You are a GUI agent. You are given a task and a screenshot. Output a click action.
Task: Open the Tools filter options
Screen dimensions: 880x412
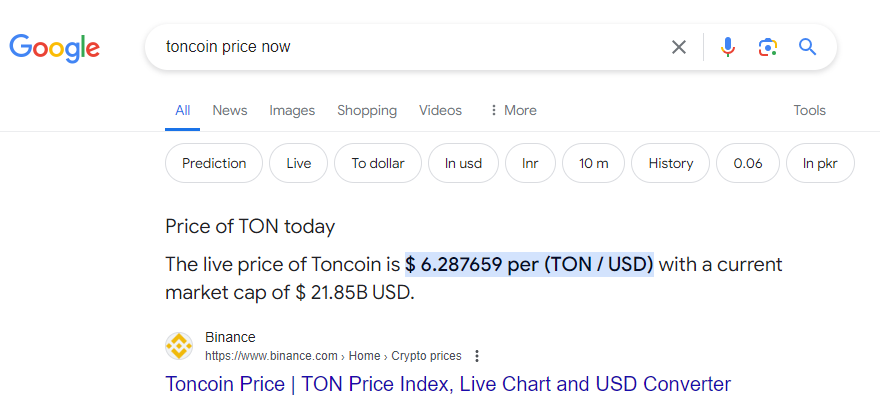(809, 110)
